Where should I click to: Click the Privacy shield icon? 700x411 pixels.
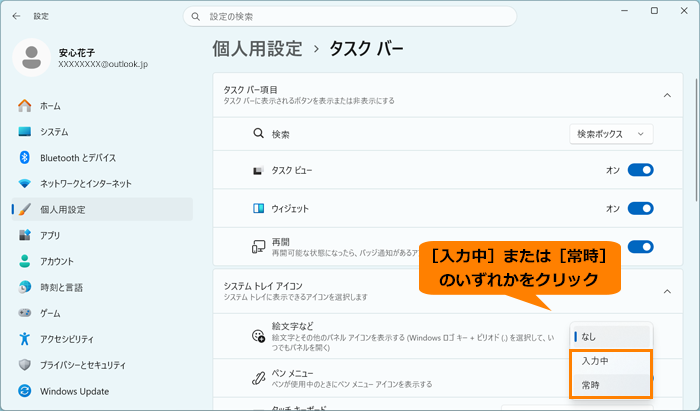pos(25,365)
